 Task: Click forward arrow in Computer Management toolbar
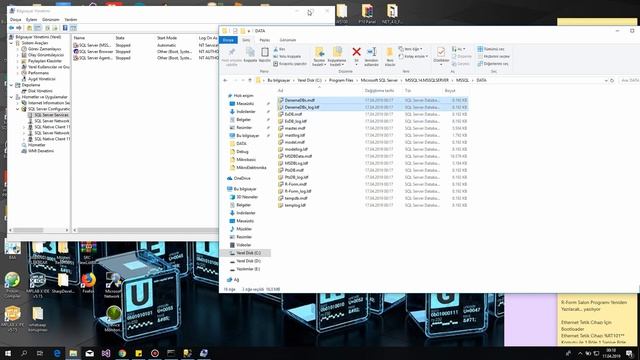18,28
